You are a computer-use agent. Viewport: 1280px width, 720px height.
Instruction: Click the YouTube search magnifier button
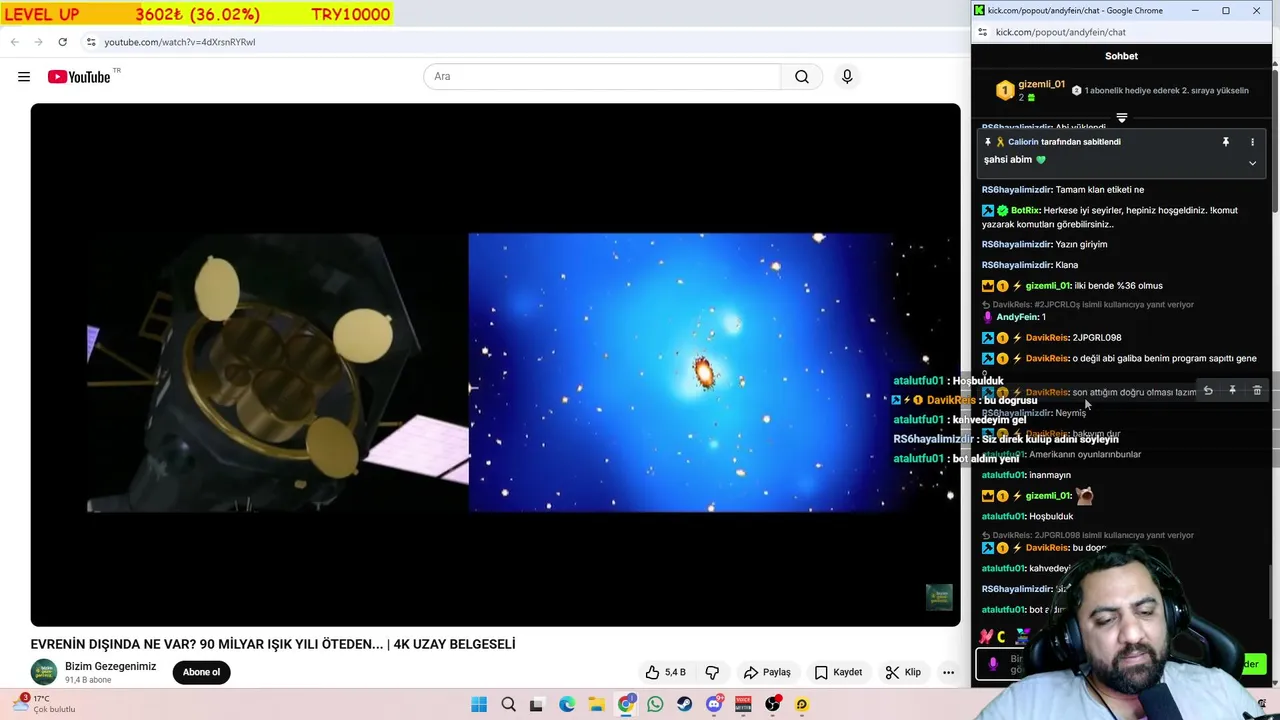(802, 77)
